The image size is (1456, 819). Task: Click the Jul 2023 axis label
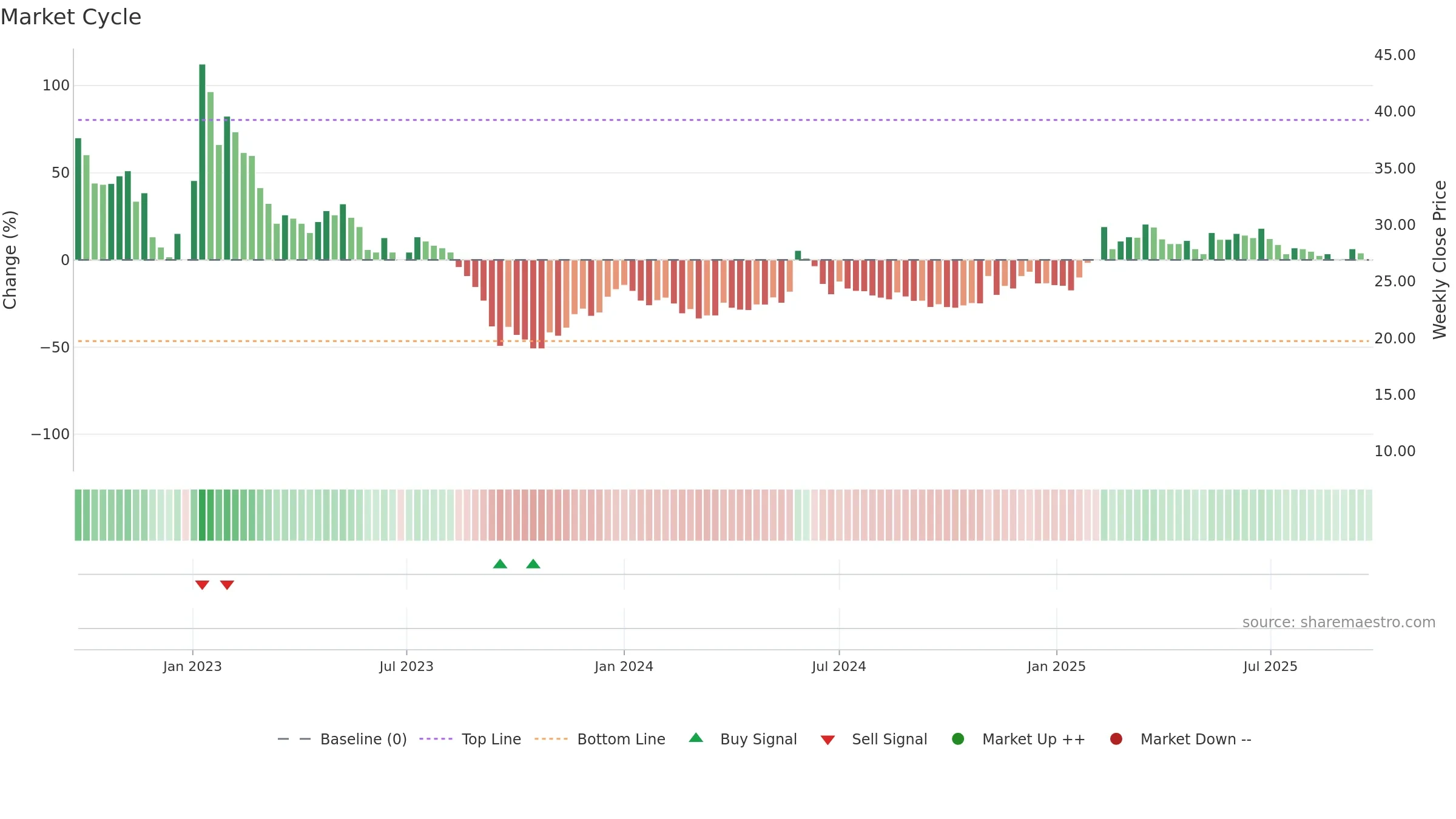(406, 667)
